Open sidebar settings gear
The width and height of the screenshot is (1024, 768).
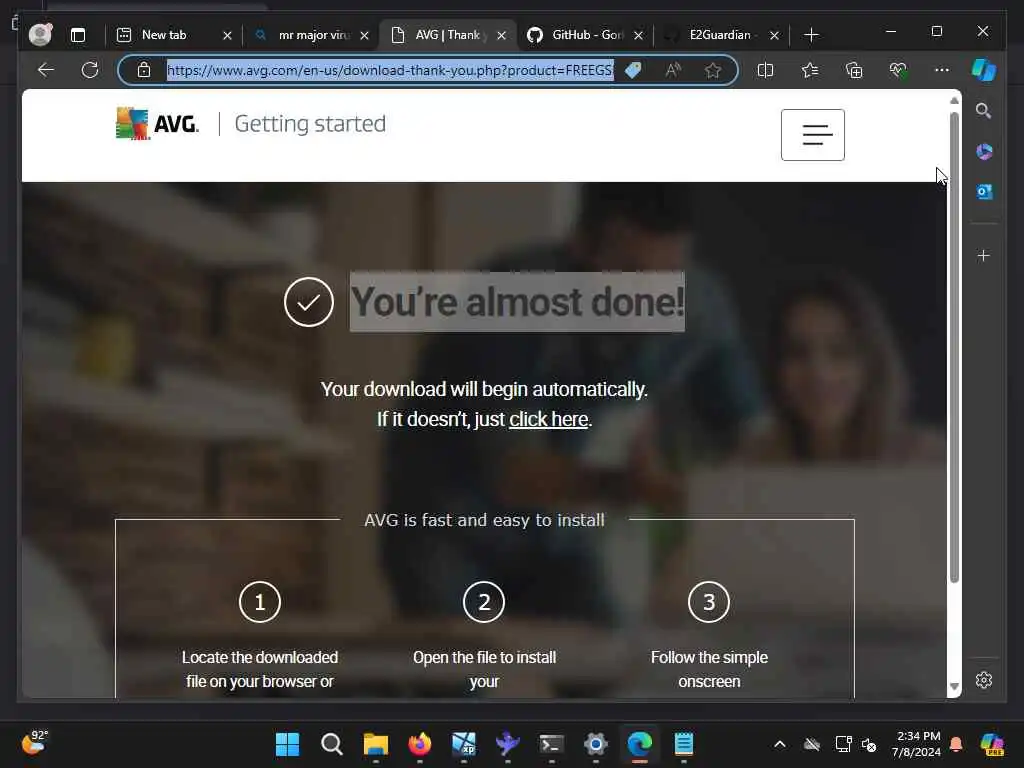[984, 680]
